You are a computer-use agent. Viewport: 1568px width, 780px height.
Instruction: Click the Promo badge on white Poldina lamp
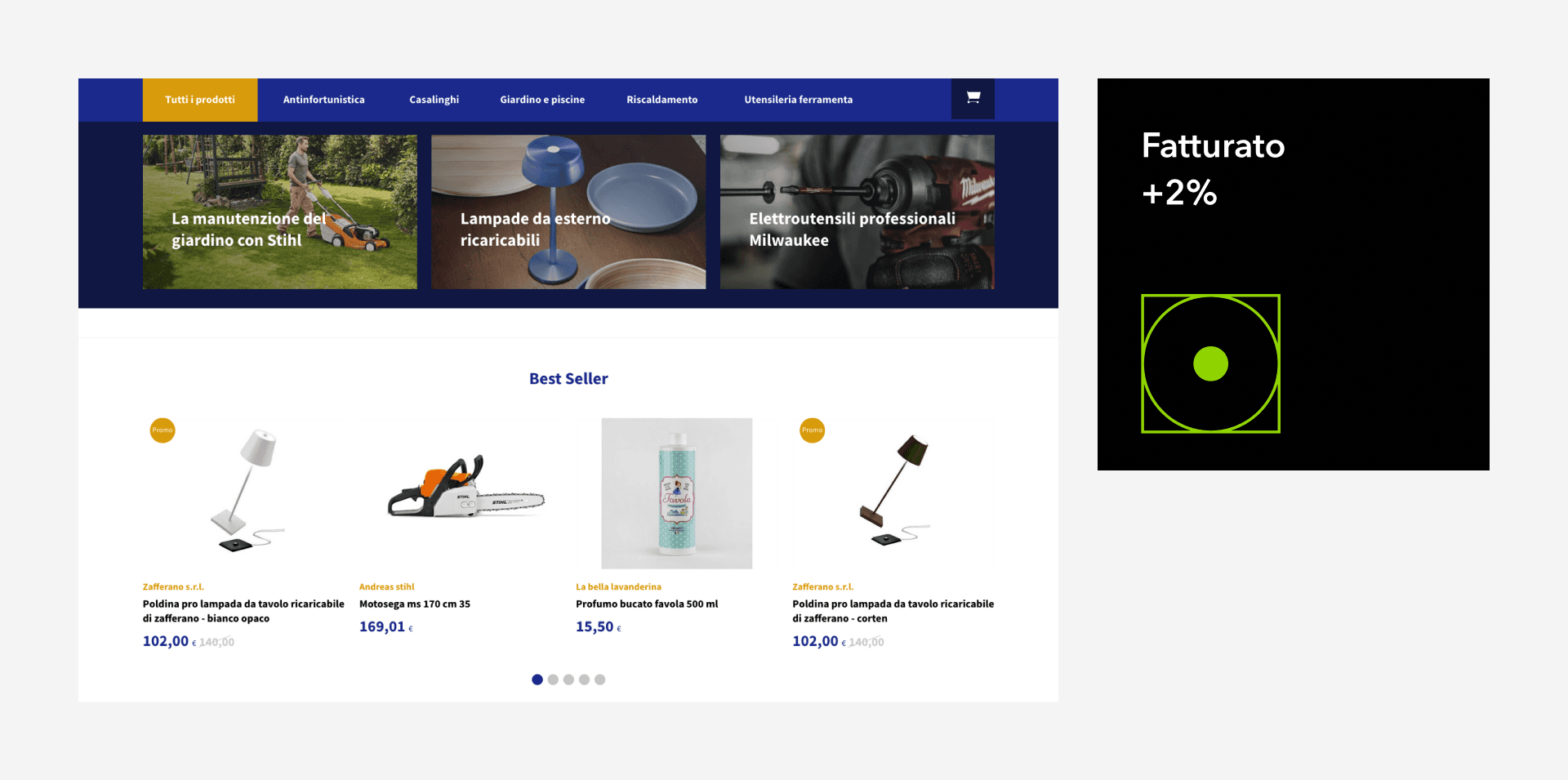(163, 430)
